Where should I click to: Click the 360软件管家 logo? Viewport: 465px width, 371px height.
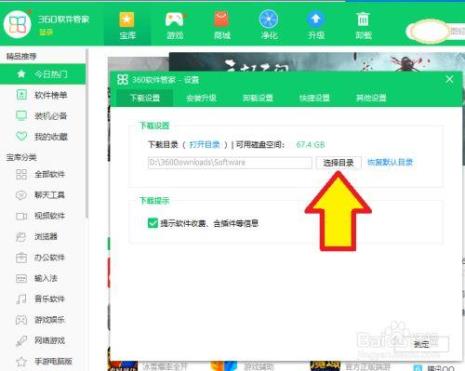(x=17, y=24)
